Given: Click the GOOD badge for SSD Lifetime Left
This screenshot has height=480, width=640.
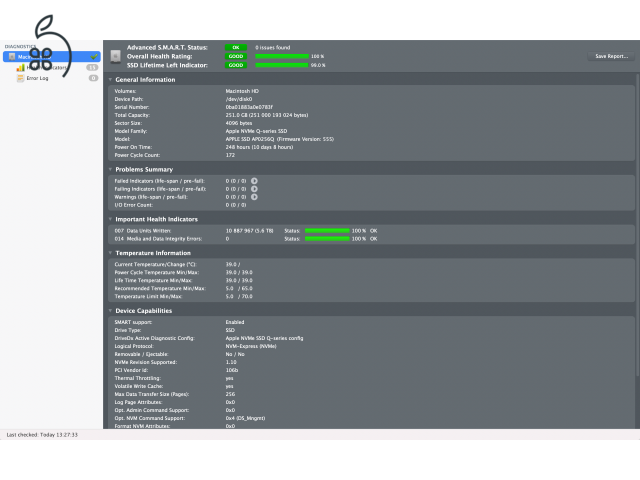Looking at the screenshot, I should (236, 65).
